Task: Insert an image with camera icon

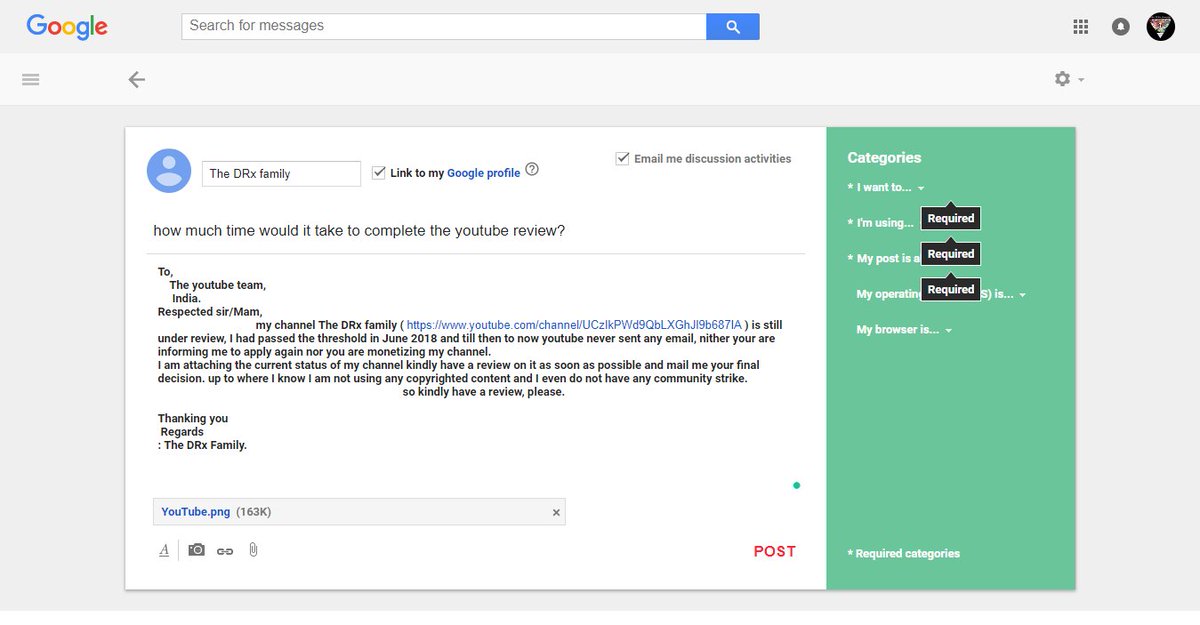Action: pos(197,550)
